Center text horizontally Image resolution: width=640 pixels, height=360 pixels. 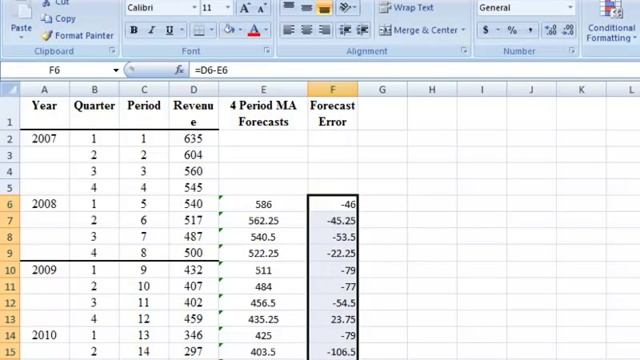(307, 30)
